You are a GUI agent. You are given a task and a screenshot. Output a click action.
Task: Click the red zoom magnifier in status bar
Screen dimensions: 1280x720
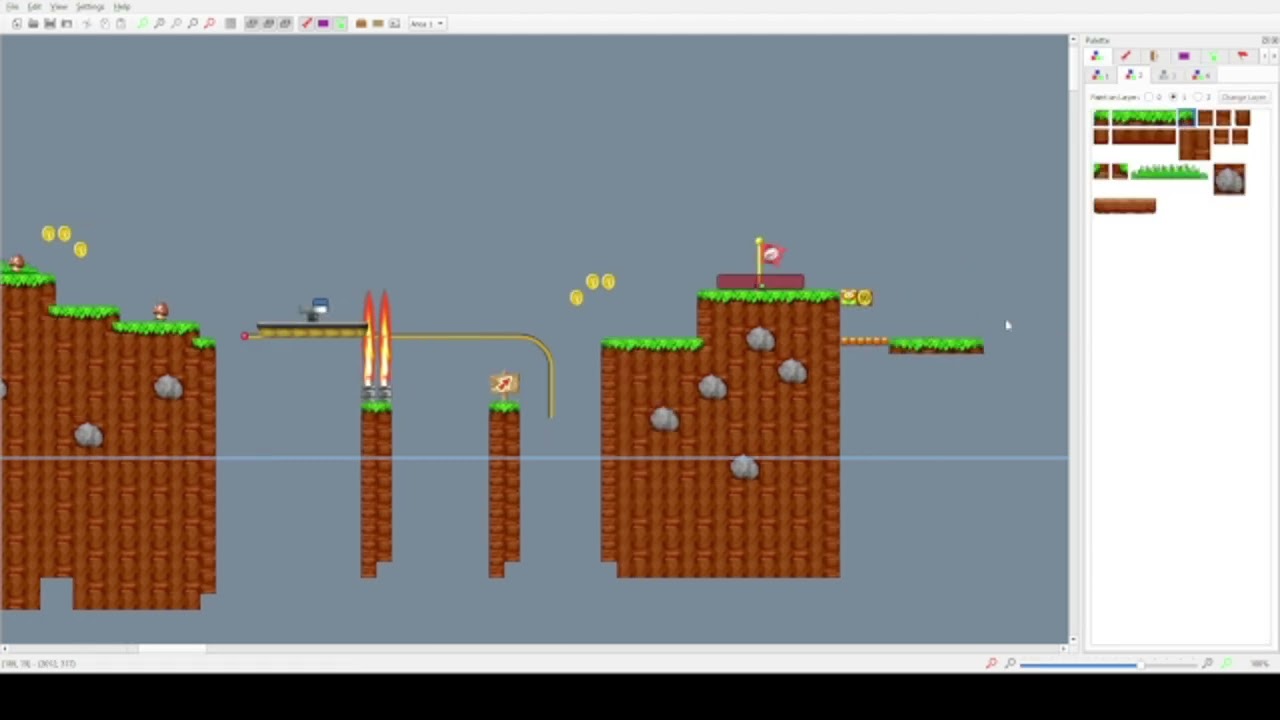(x=991, y=663)
